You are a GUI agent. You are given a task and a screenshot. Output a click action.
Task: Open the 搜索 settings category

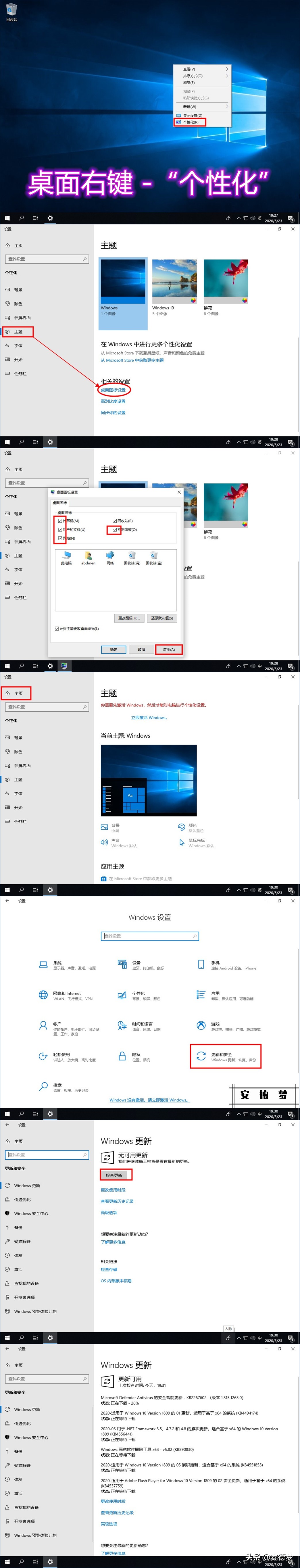tap(64, 1088)
